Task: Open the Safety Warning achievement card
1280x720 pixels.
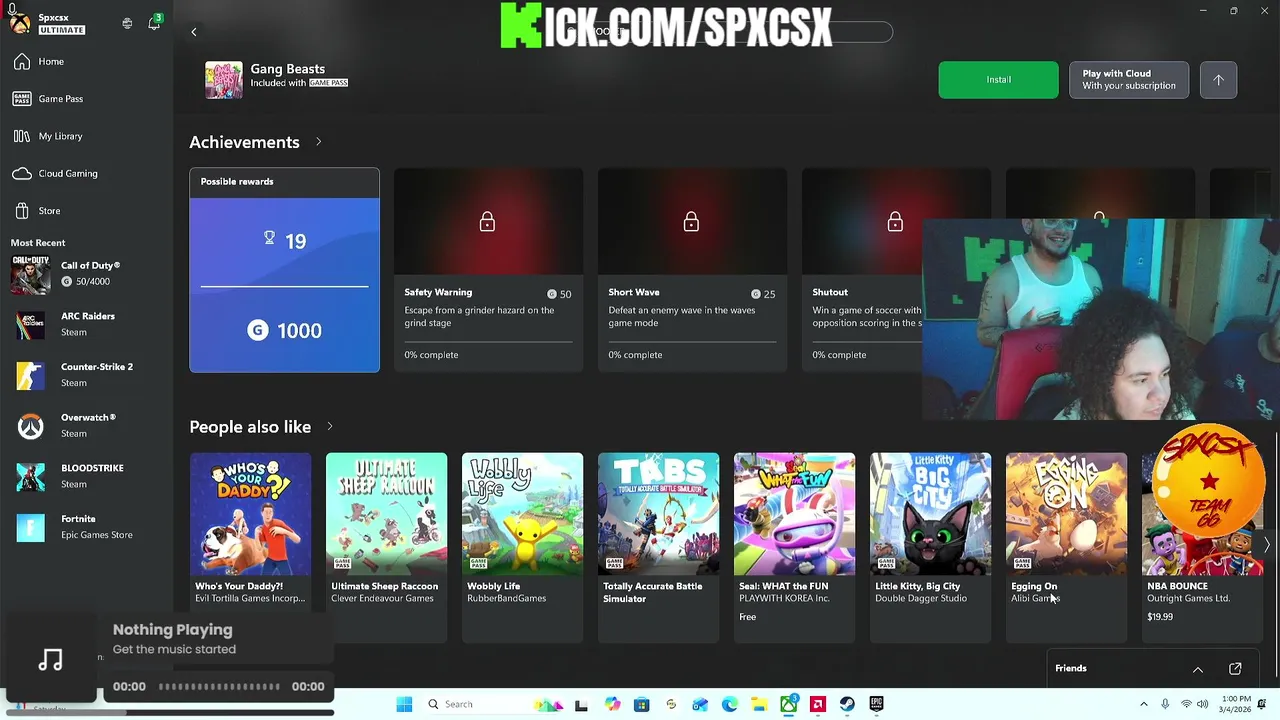Action: (488, 270)
